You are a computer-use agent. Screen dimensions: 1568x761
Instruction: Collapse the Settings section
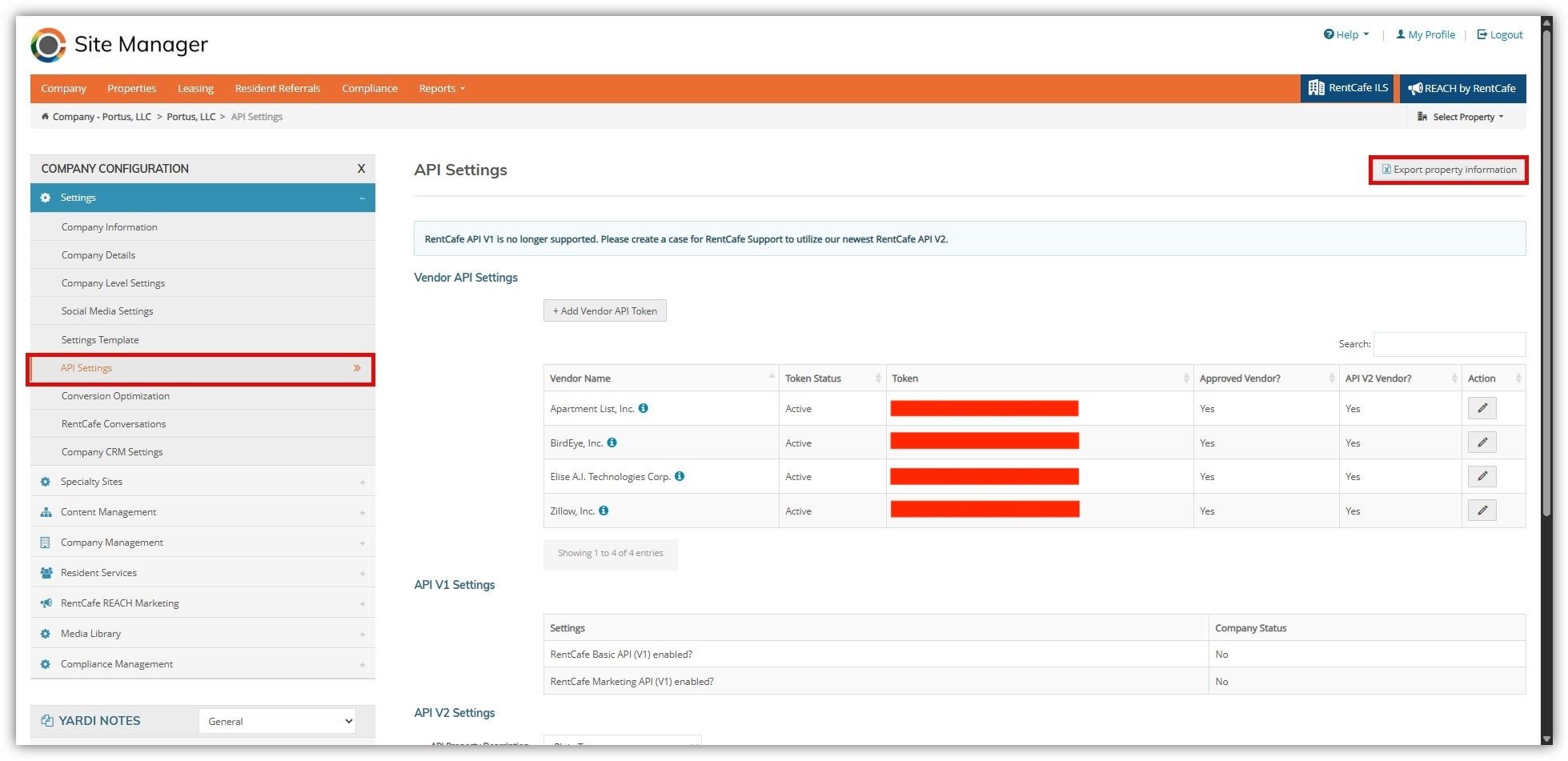363,198
